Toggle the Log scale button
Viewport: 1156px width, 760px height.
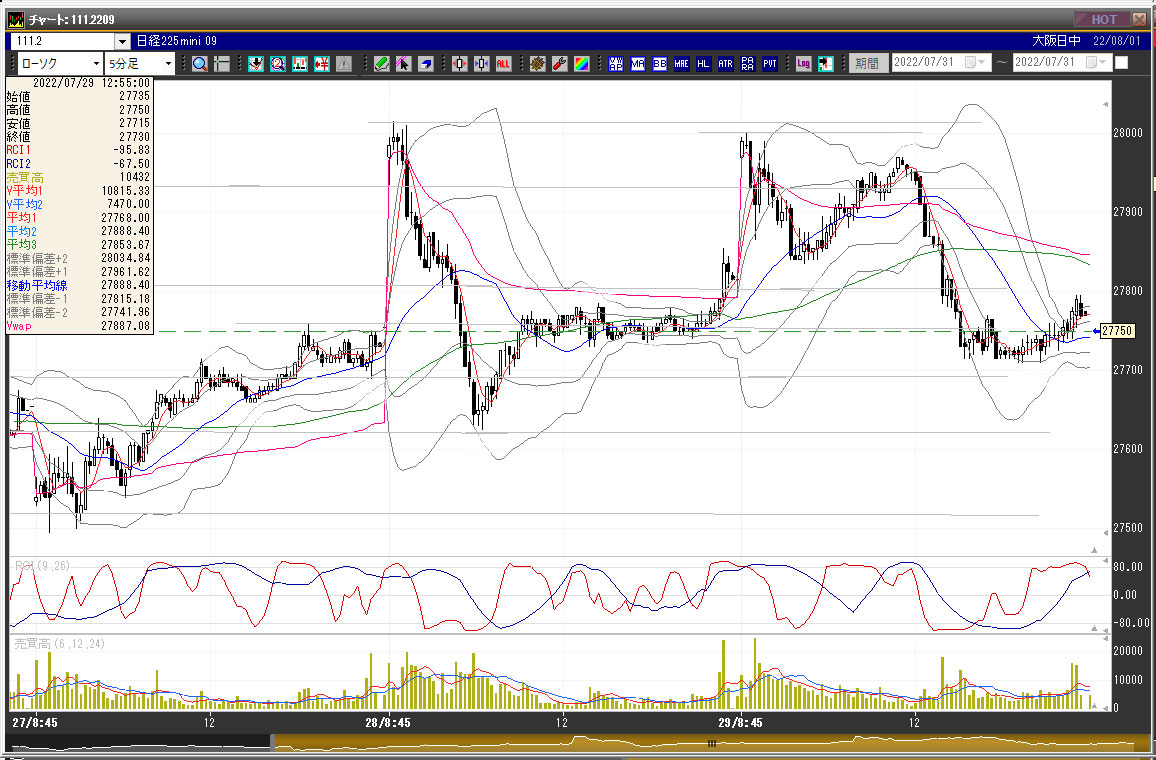(804, 63)
